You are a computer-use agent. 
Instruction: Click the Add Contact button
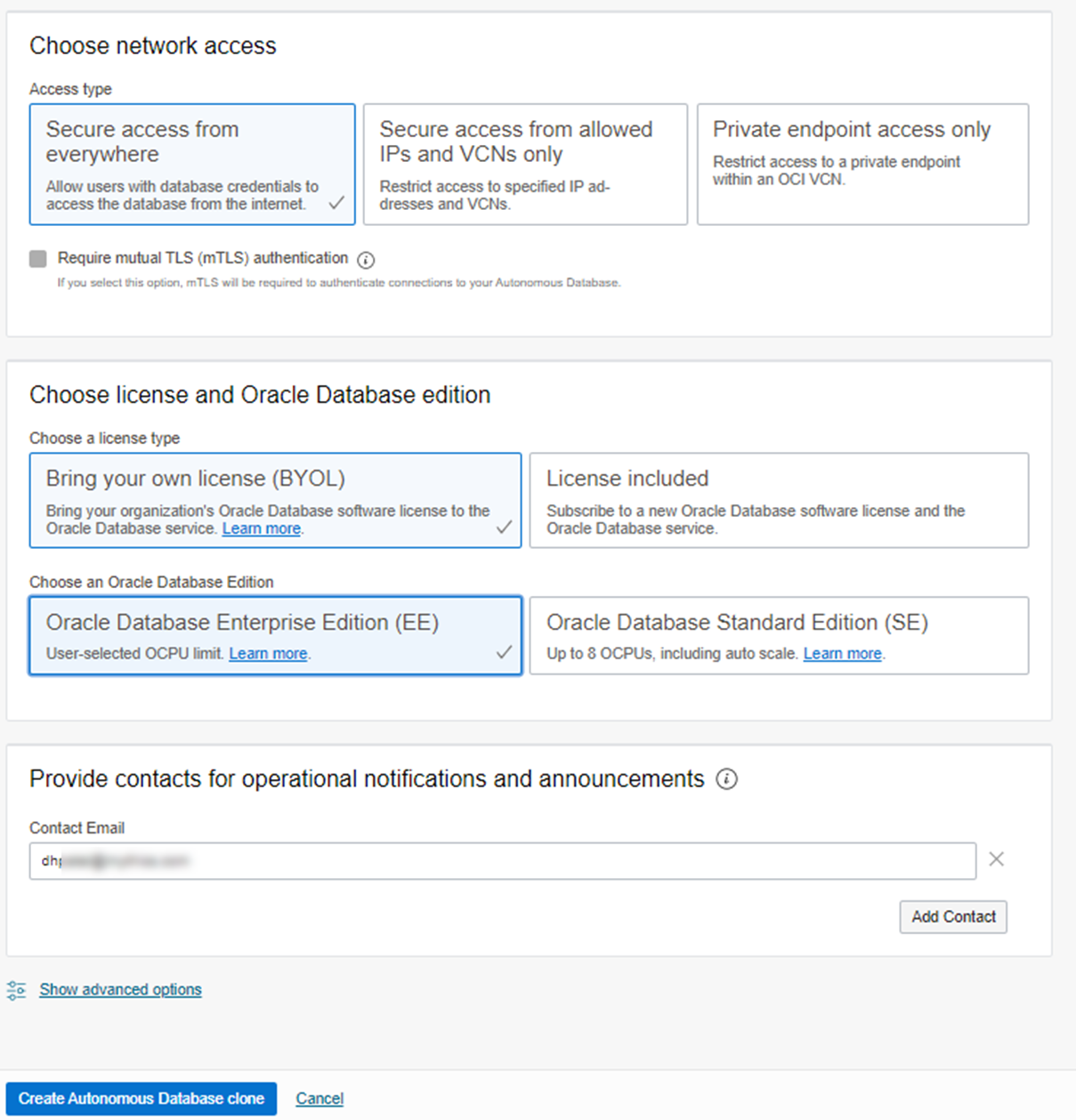click(x=953, y=916)
